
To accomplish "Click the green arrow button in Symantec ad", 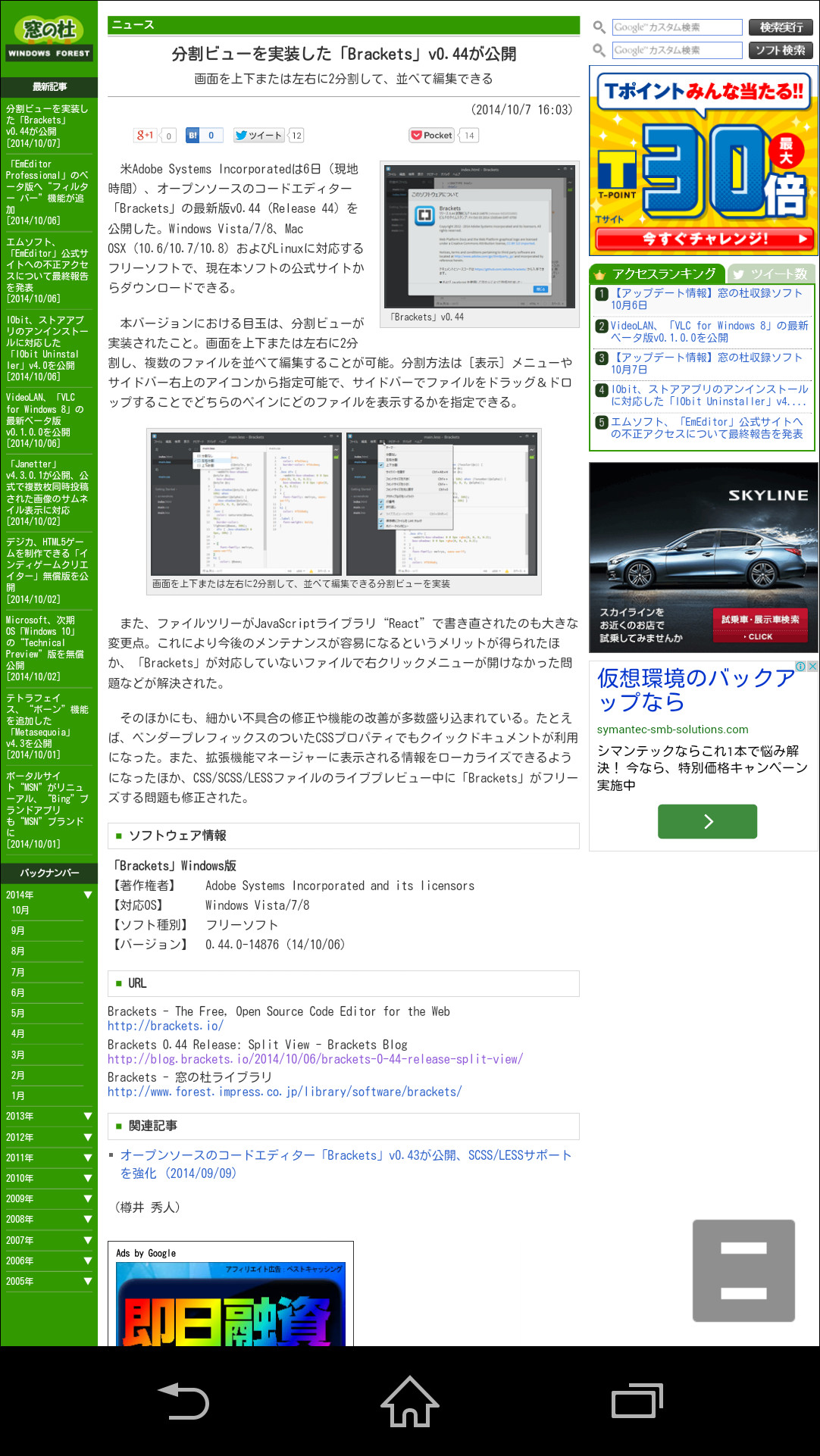I will coord(707,821).
